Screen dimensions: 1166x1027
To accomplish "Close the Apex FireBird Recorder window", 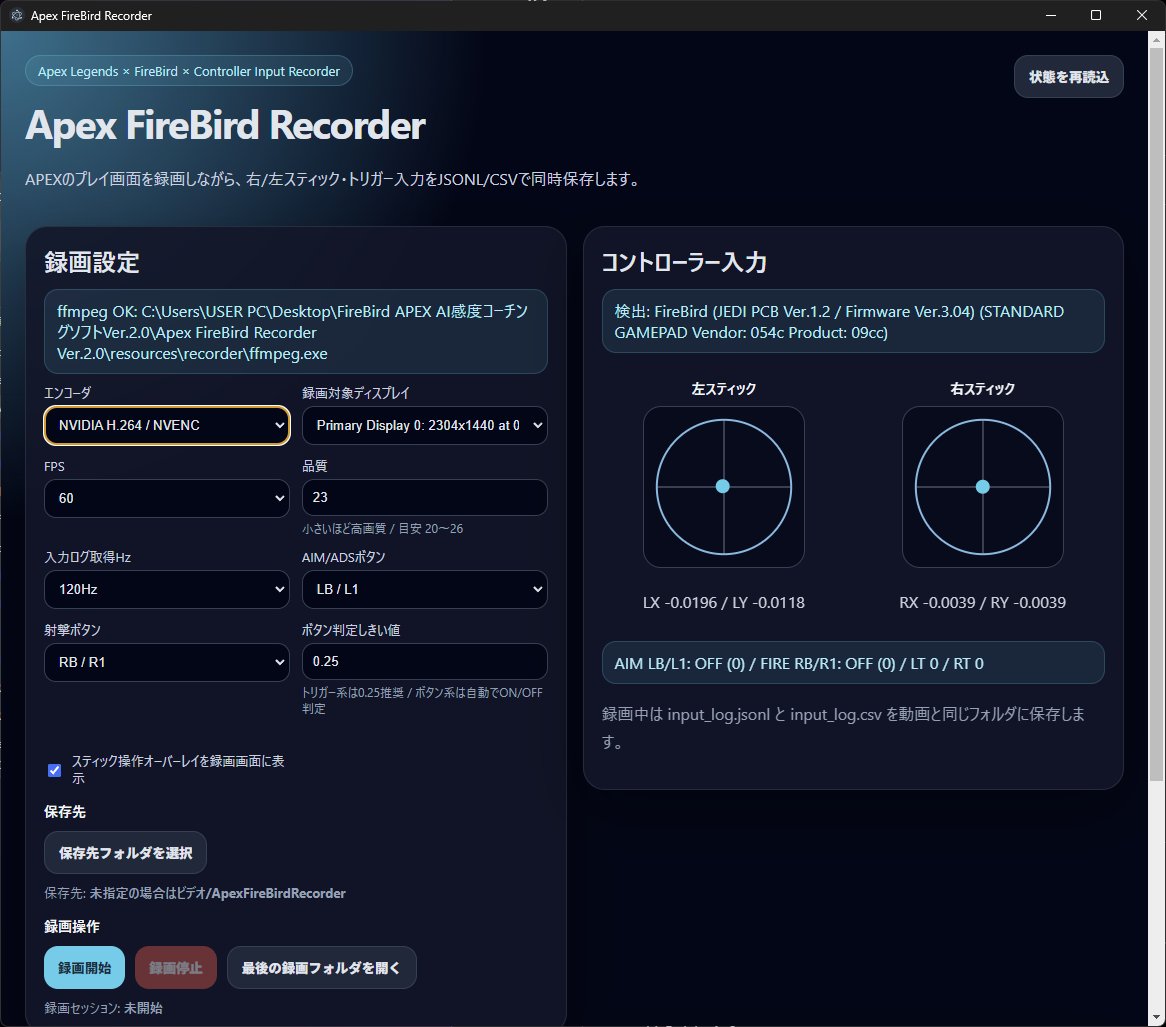I will (1141, 15).
